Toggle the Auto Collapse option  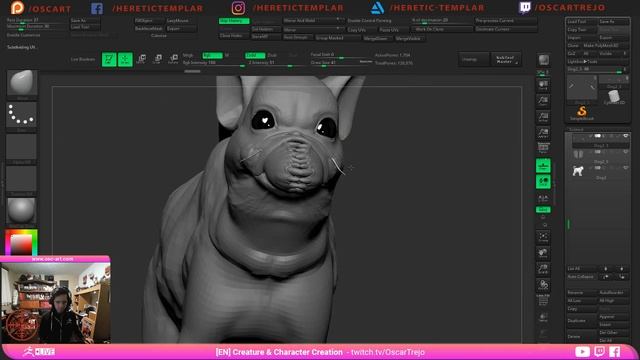[582, 277]
